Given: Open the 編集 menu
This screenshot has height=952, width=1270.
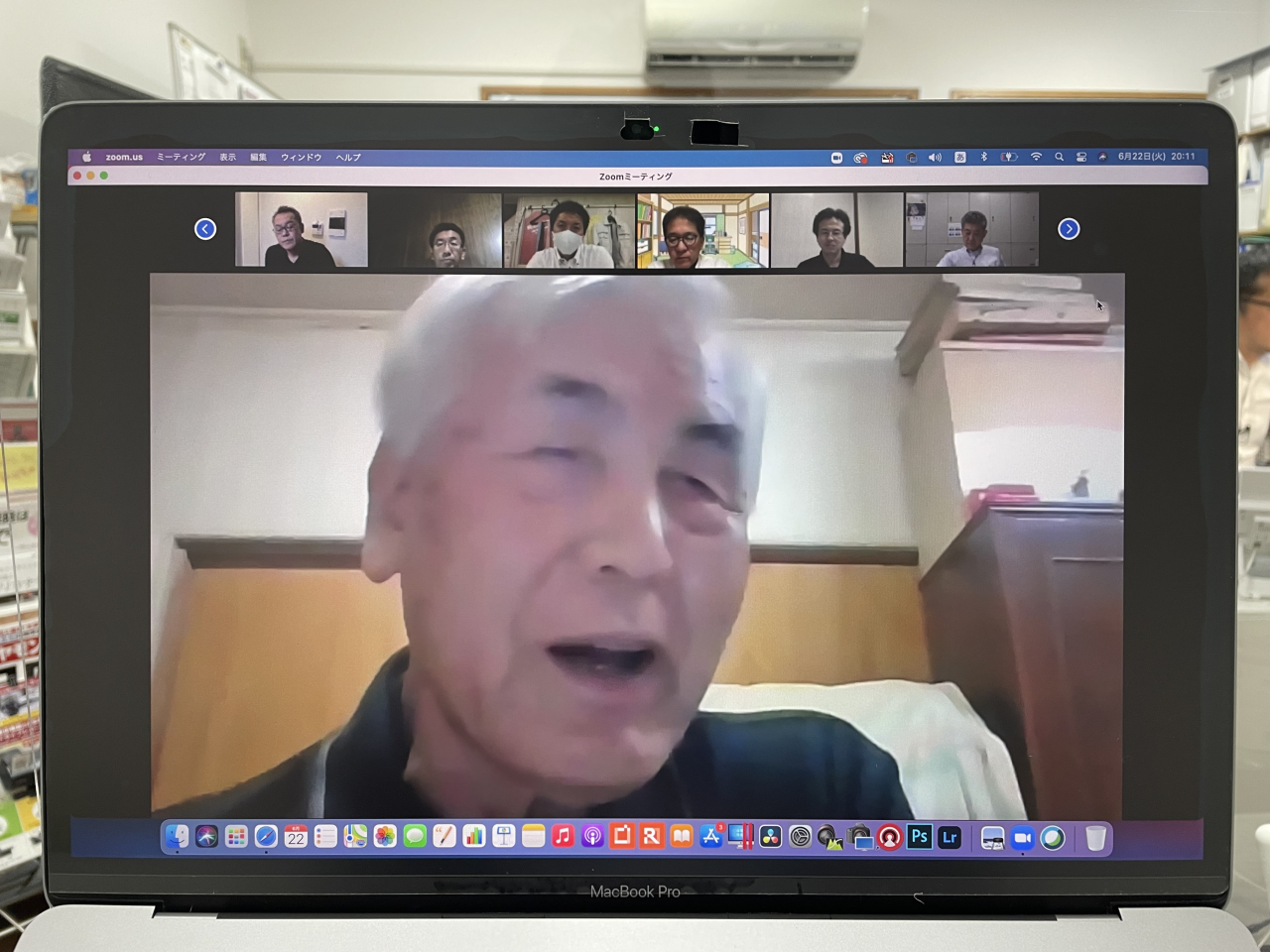Looking at the screenshot, I should click(x=258, y=157).
